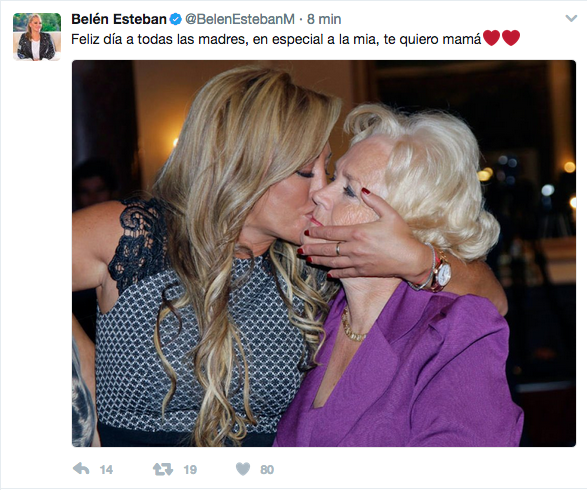Open the tweet via the 8 min timestamp
The width and height of the screenshot is (587, 490).
click(324, 19)
